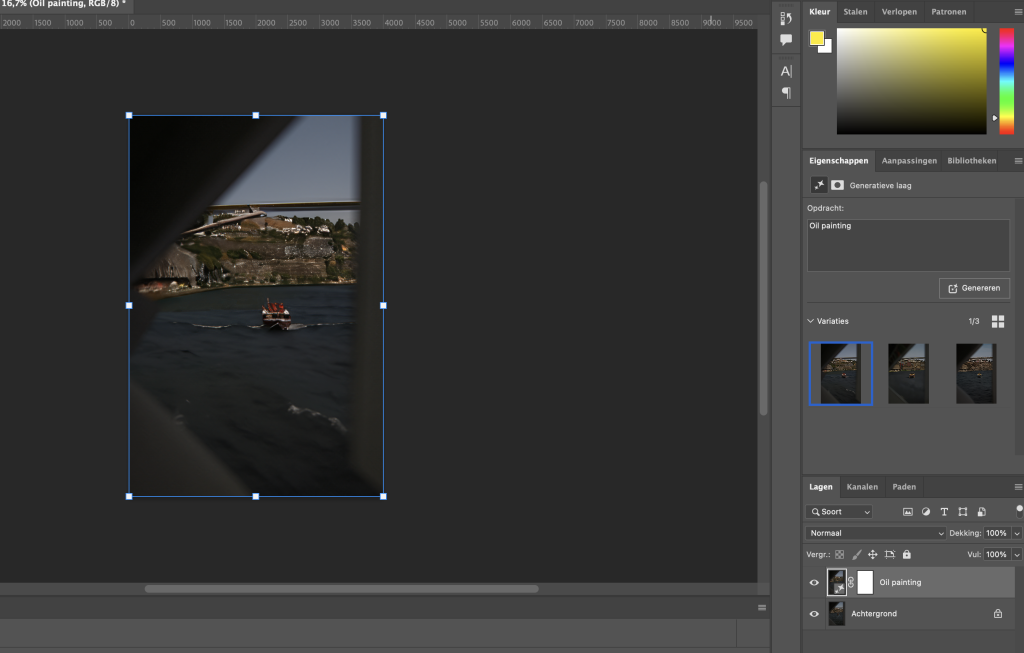Click the lock all icon in Vergr. row
The width and height of the screenshot is (1024, 653).
907,554
